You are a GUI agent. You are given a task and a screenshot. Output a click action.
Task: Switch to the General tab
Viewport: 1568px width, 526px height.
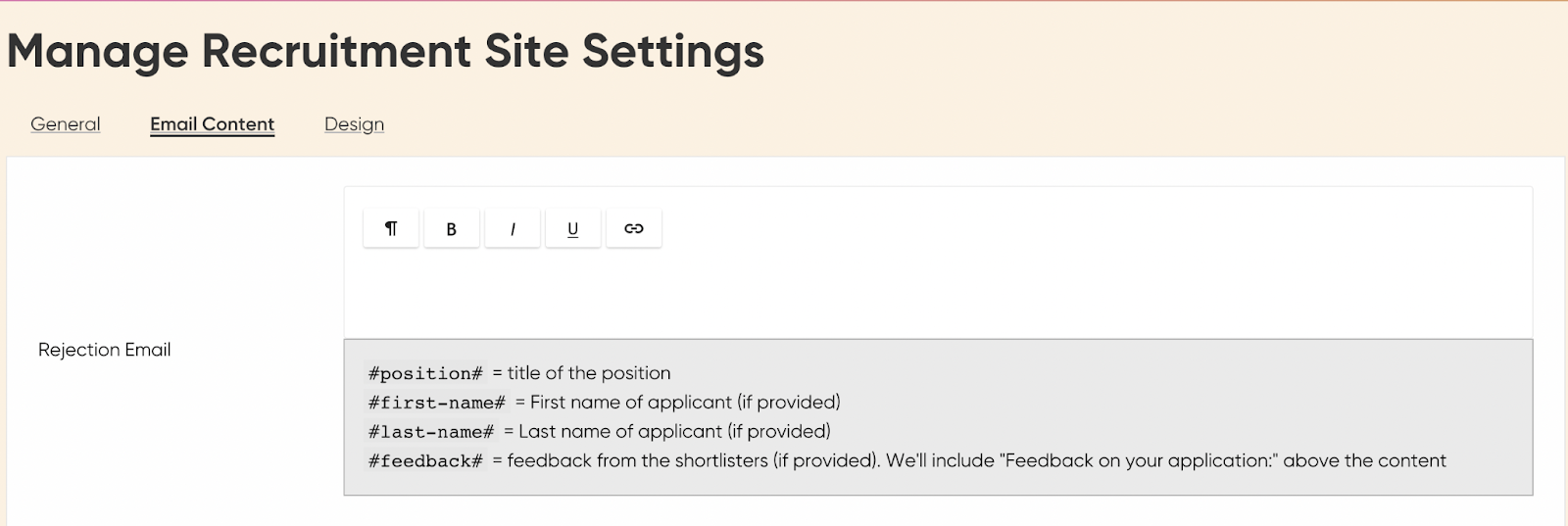(66, 124)
